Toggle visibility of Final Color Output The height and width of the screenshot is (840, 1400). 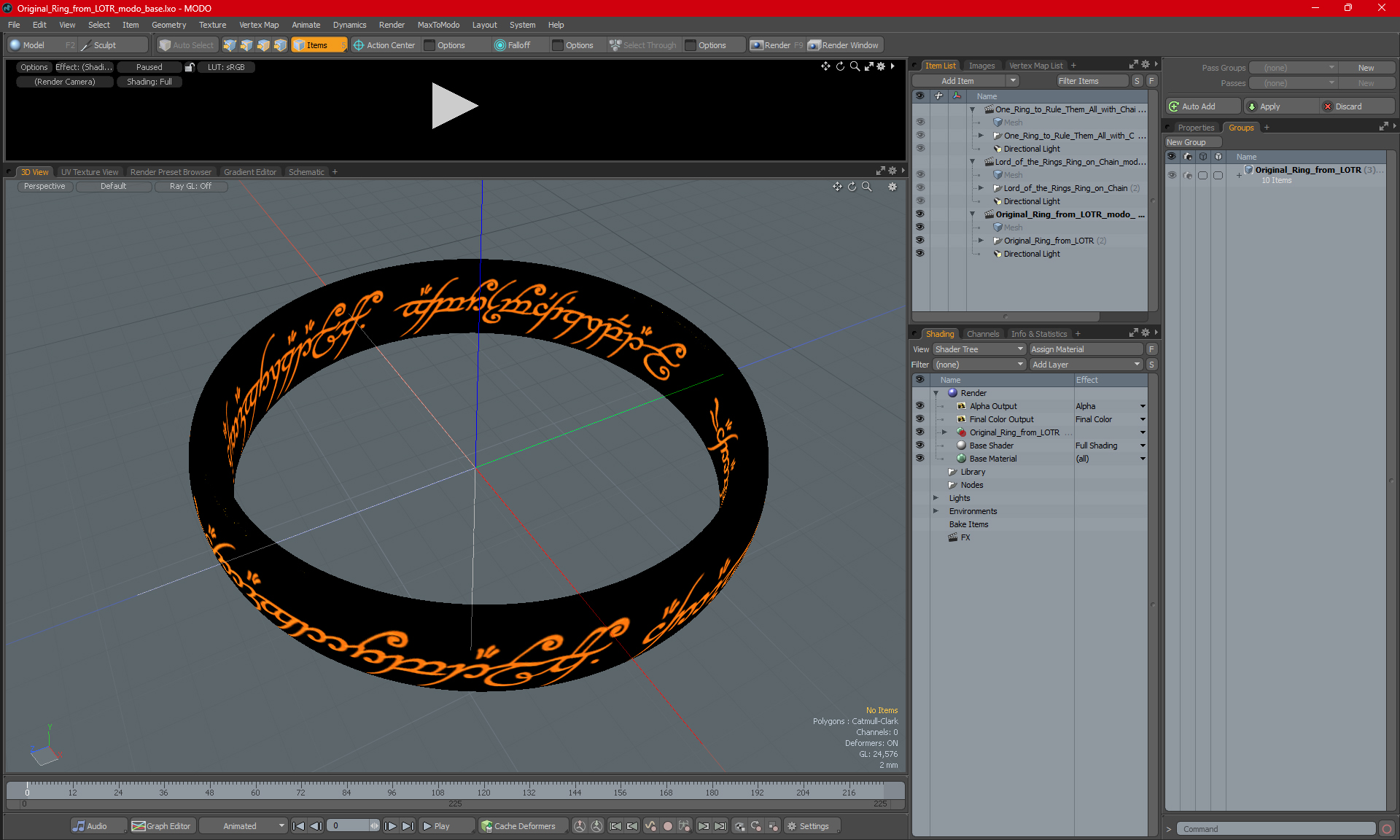(x=920, y=419)
